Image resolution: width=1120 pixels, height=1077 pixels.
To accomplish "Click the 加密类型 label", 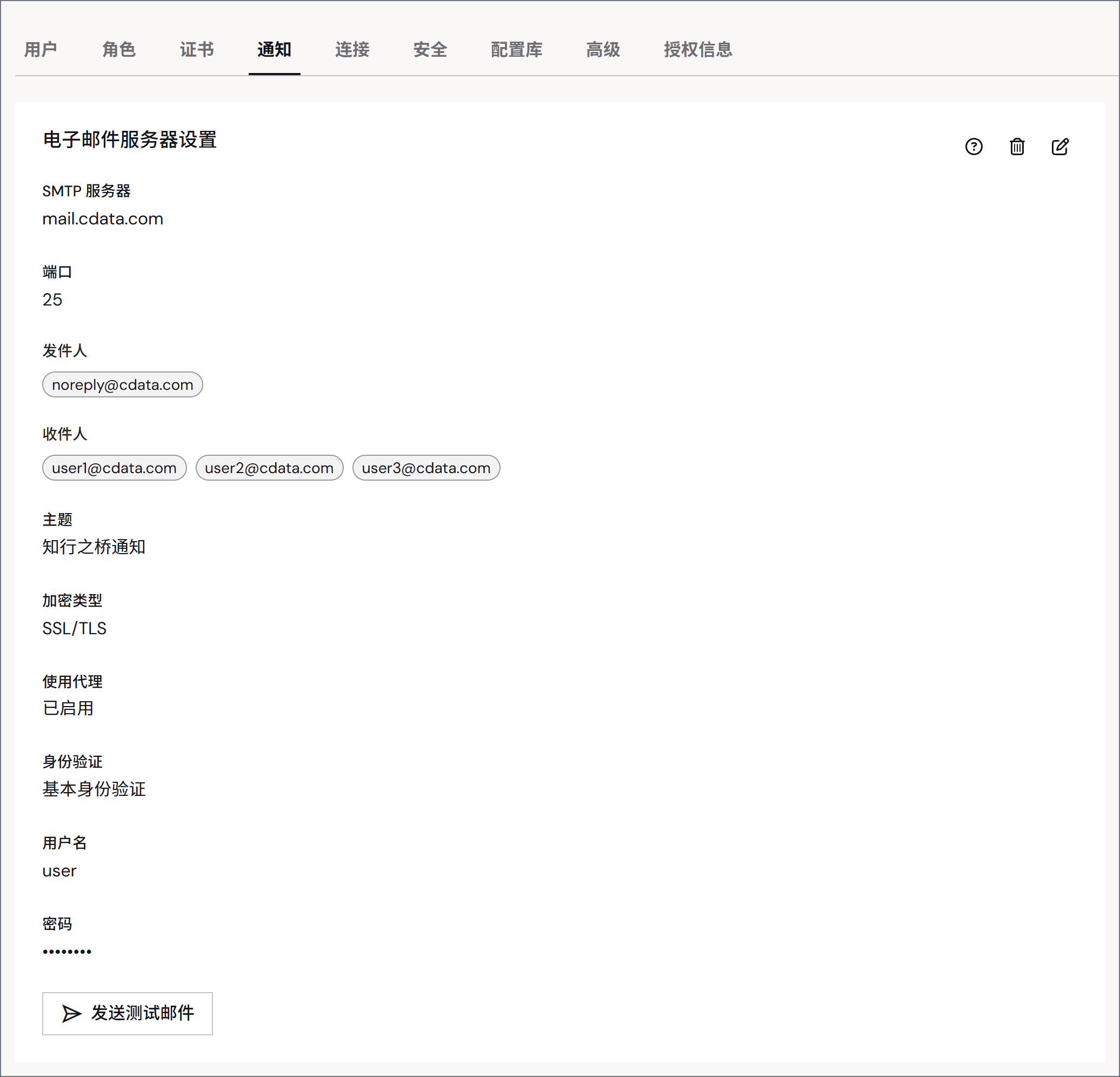I will pos(72,600).
